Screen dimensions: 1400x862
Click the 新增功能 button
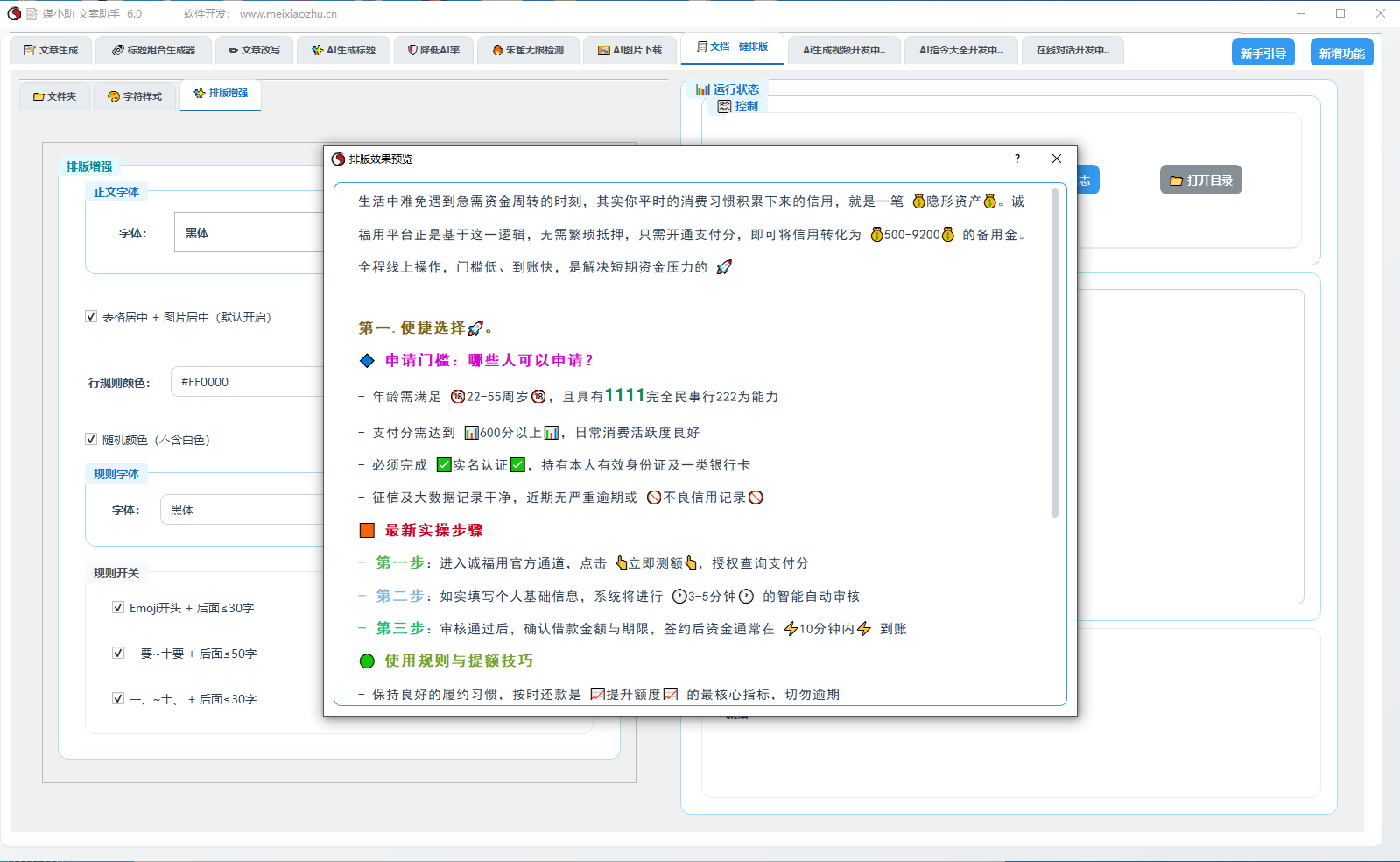tap(1341, 53)
